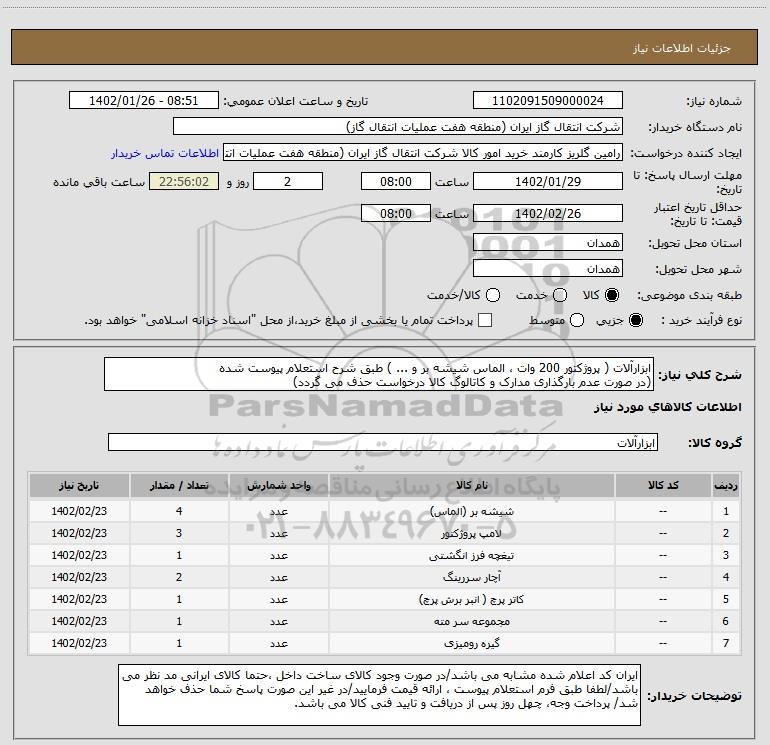The width and height of the screenshot is (770, 745).
Task: Click the response deadline date 1402/01/29
Action: pos(548,181)
